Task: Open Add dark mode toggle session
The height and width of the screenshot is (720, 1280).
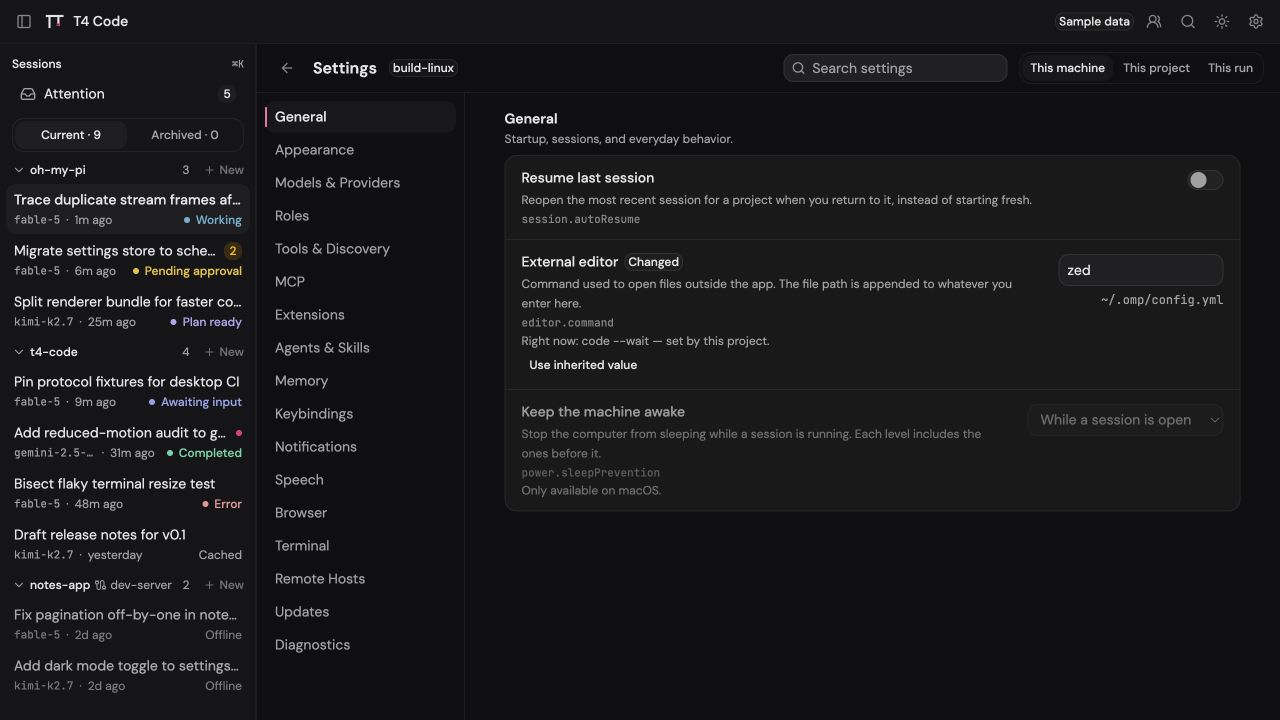Action: tap(128, 675)
